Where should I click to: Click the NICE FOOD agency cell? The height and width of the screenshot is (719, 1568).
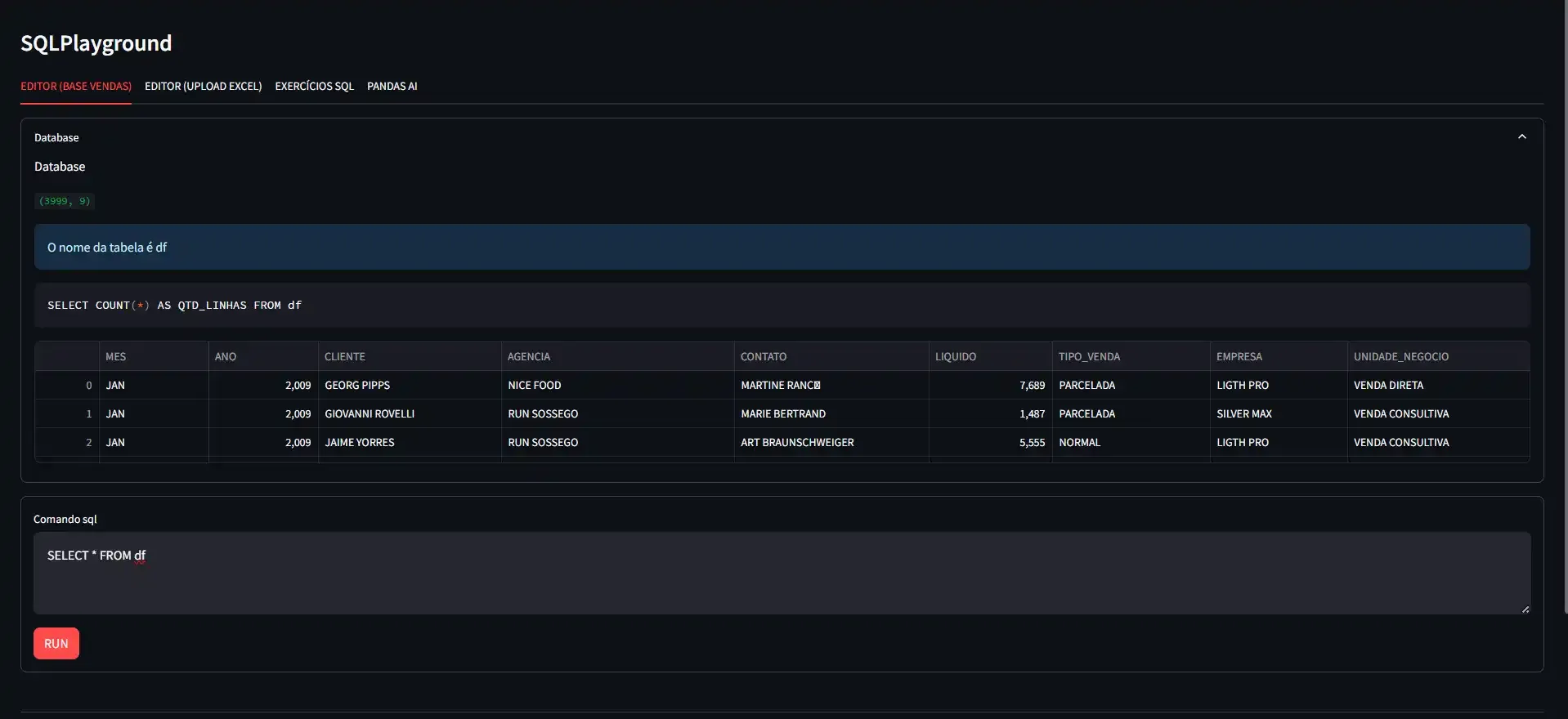[x=617, y=385]
